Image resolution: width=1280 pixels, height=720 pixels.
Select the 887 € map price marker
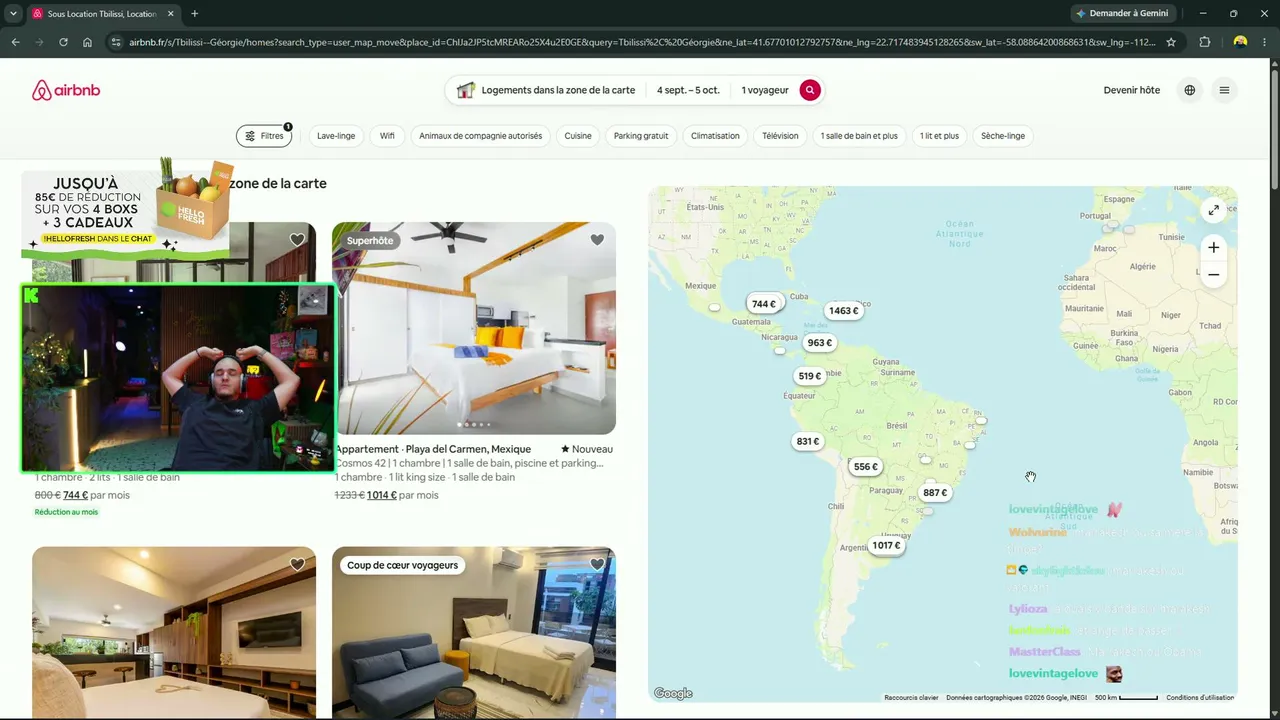(x=935, y=493)
